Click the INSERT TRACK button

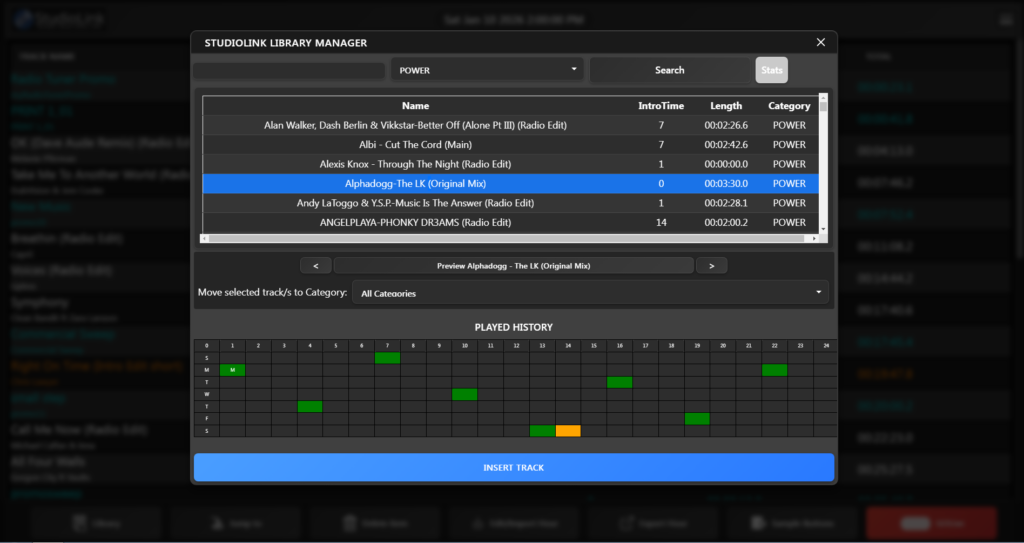pos(514,468)
